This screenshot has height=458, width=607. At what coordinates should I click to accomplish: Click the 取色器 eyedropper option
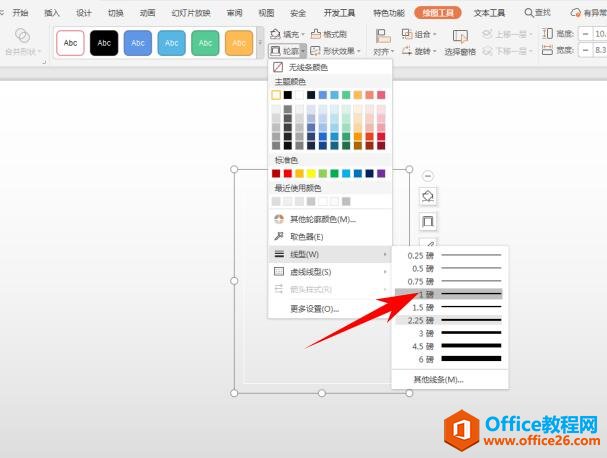point(306,237)
